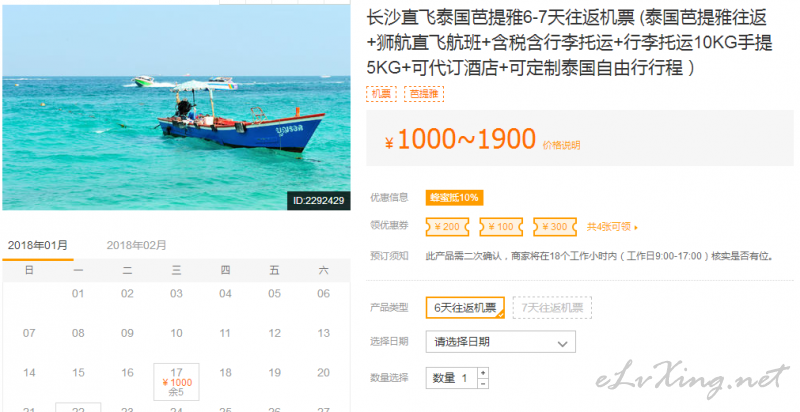Claim the ¥200 coupon ticket
This screenshot has height=412, width=800.
tap(447, 227)
